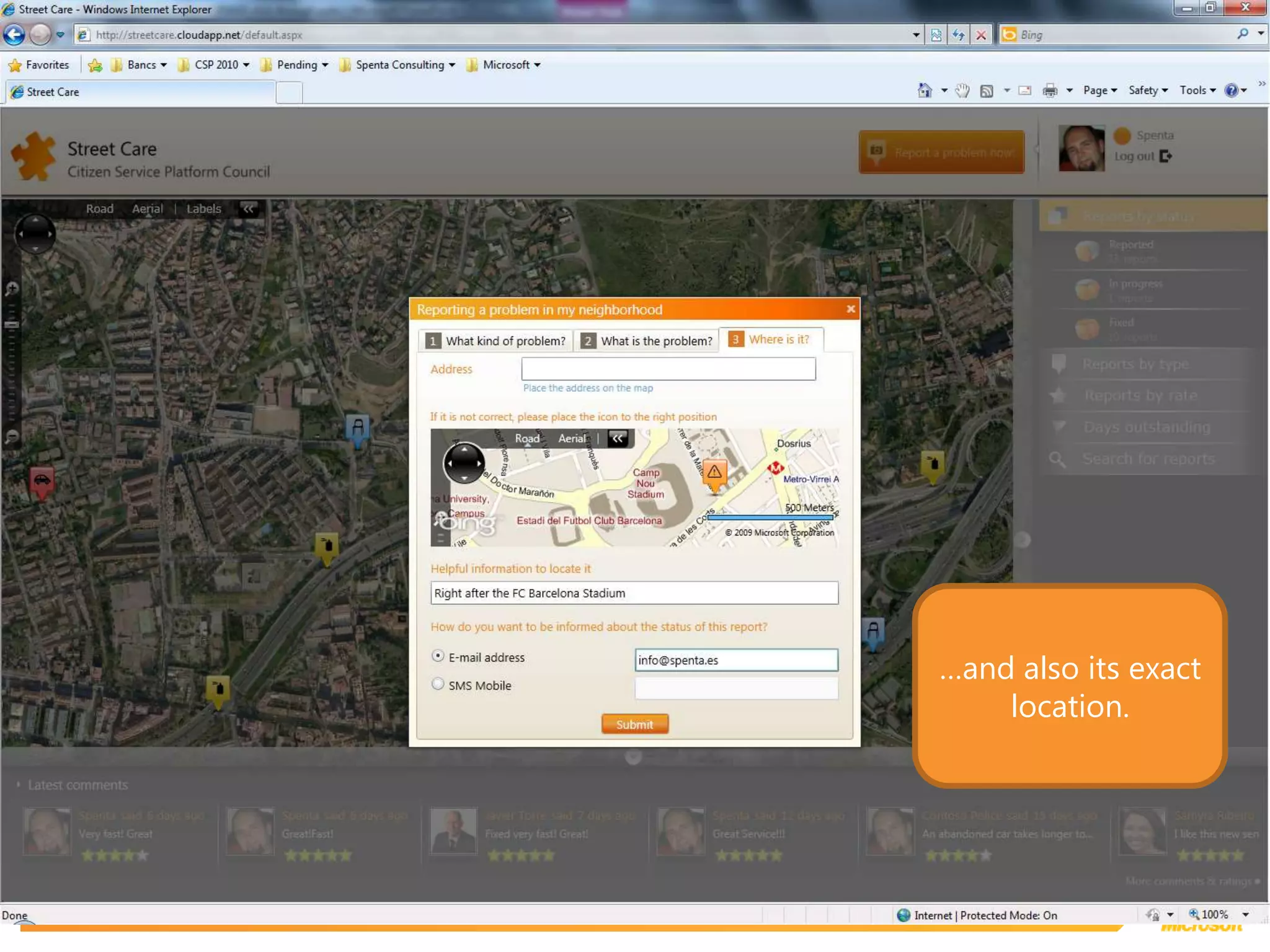Screen dimensions: 1270x952
Task: Open the address bar history dropdown
Action: pos(916,35)
